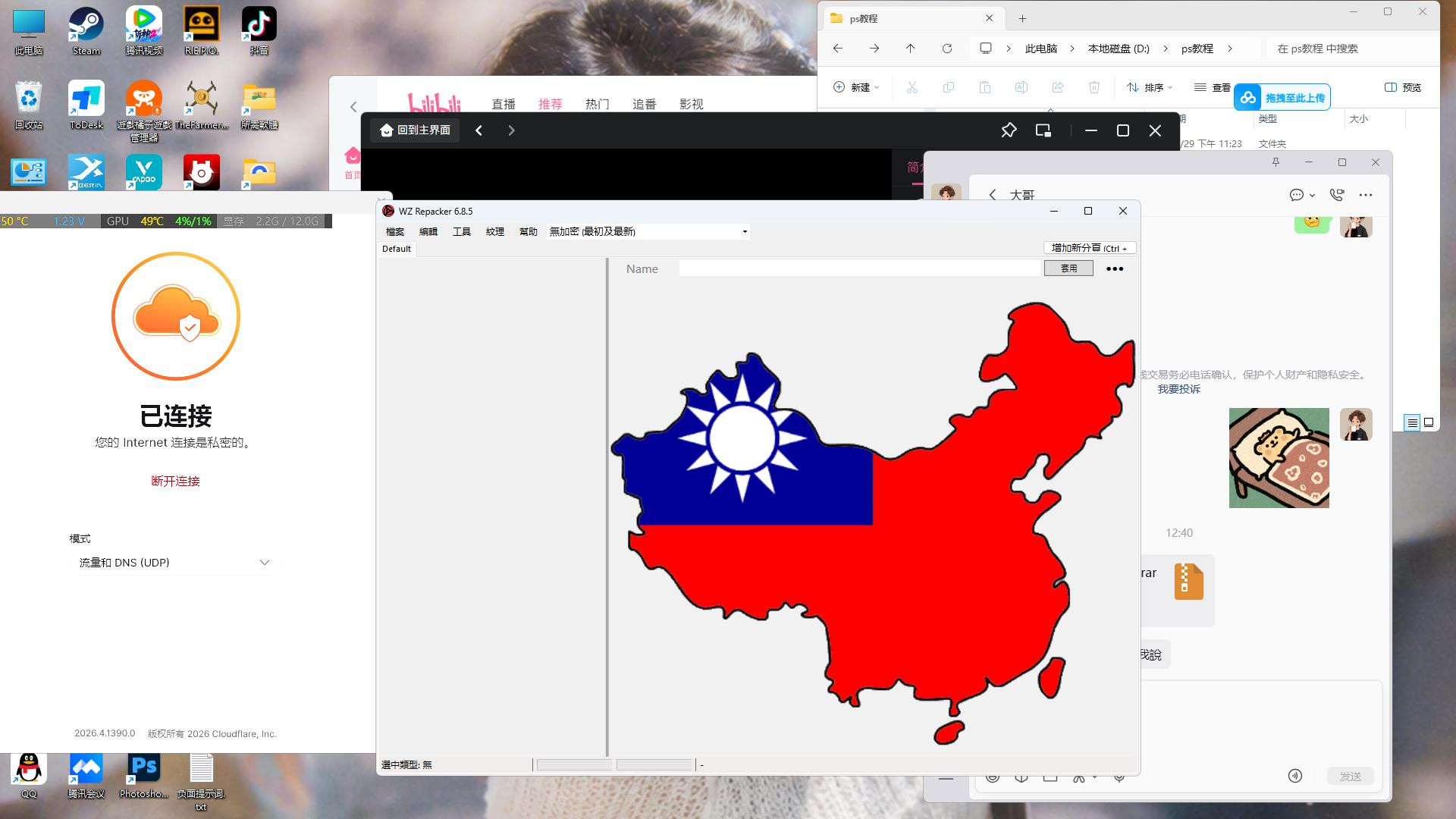Click the 类型 column header in File Explorer

tap(1268, 119)
